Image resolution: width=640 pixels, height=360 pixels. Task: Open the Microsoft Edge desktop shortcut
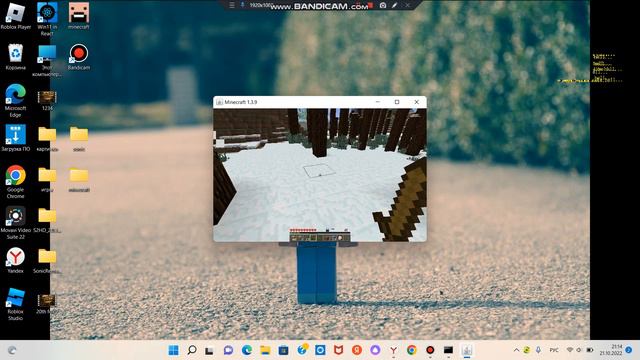pos(16,100)
